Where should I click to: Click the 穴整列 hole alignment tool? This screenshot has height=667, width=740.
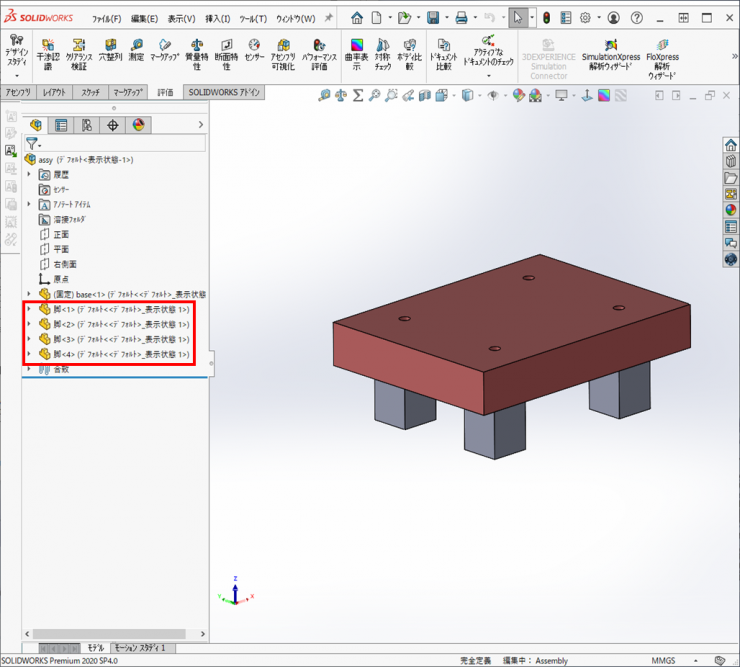110,50
